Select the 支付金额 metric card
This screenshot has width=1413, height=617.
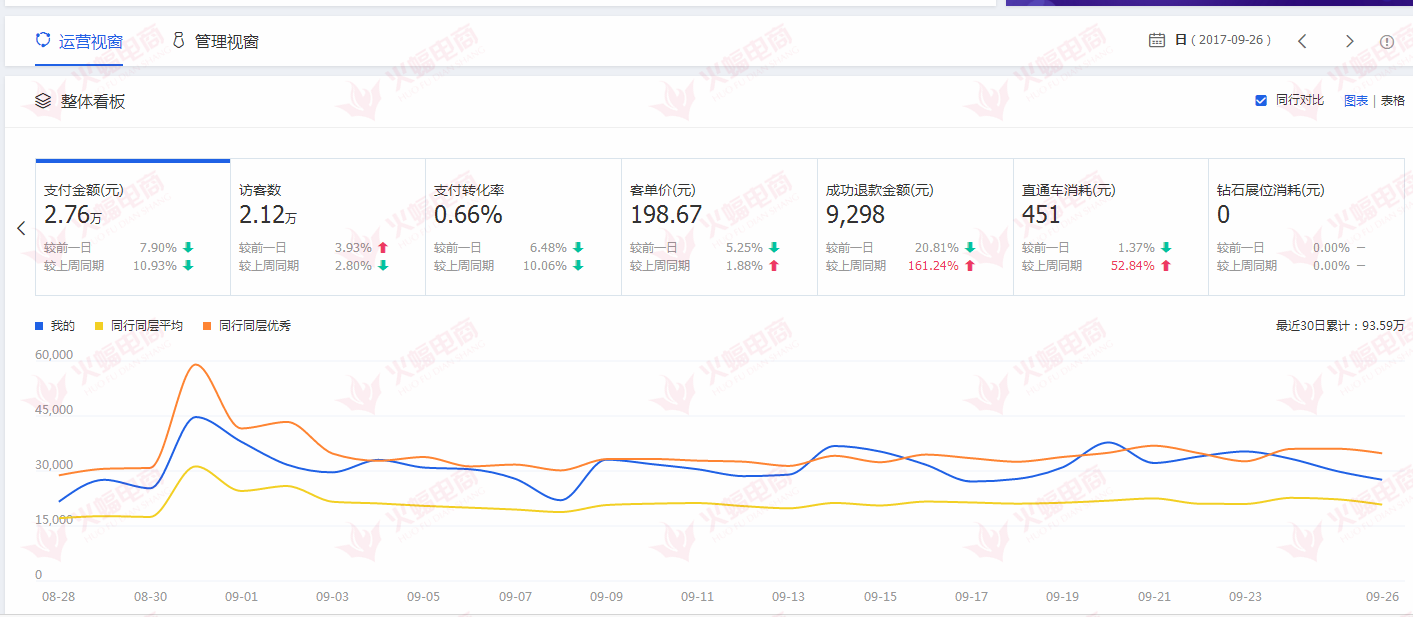pos(133,227)
